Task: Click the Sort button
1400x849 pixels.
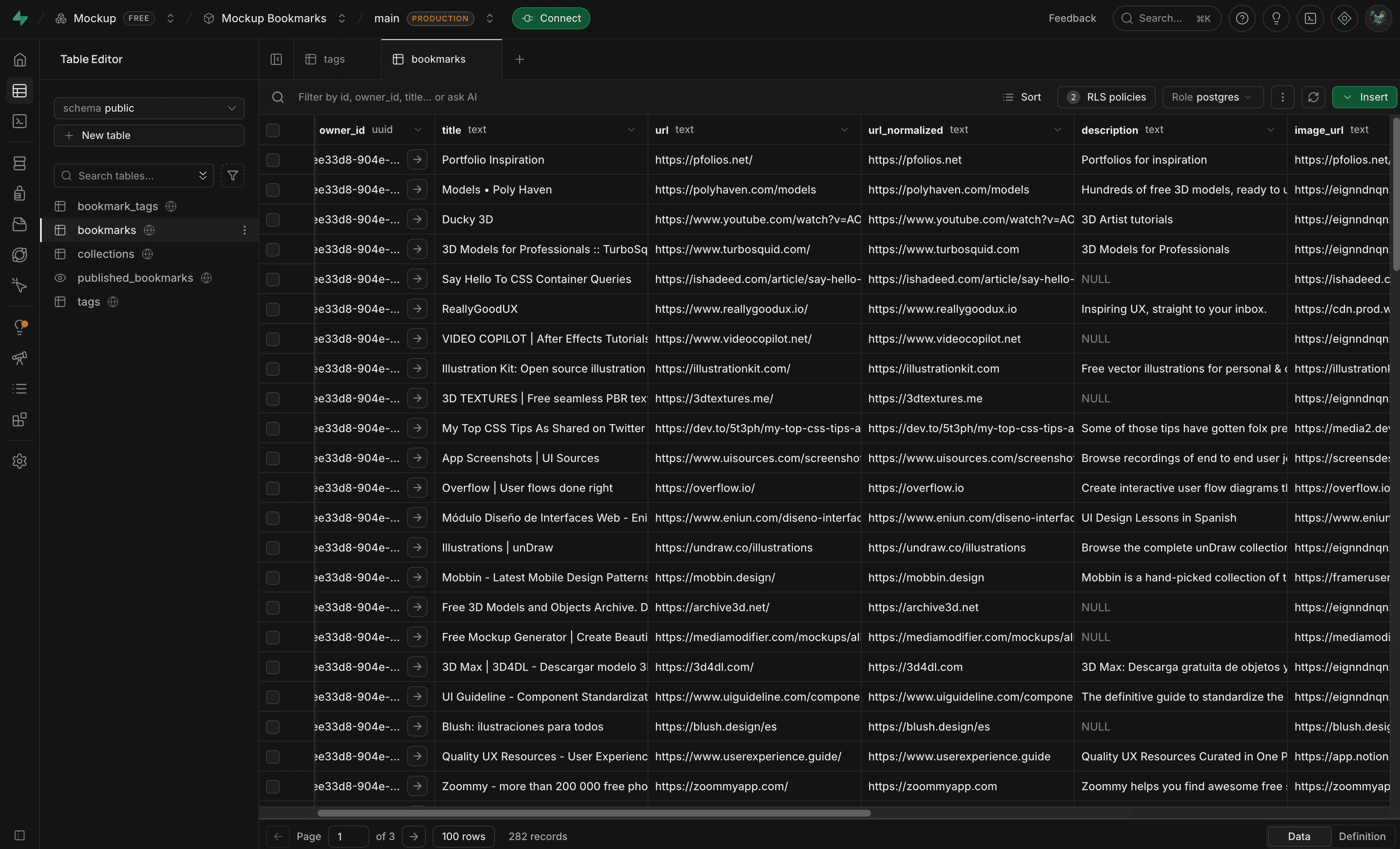Action: tap(1021, 97)
